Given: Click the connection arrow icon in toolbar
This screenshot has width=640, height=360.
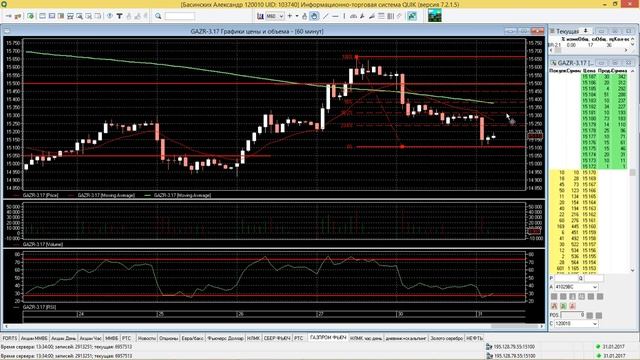Looking at the screenshot, I should coord(8,16).
